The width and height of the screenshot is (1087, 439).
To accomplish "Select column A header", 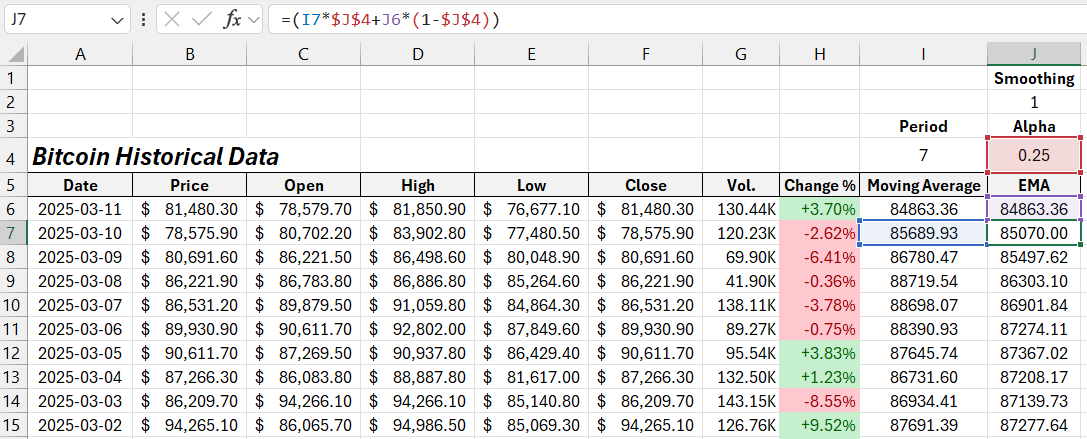I will click(80, 54).
